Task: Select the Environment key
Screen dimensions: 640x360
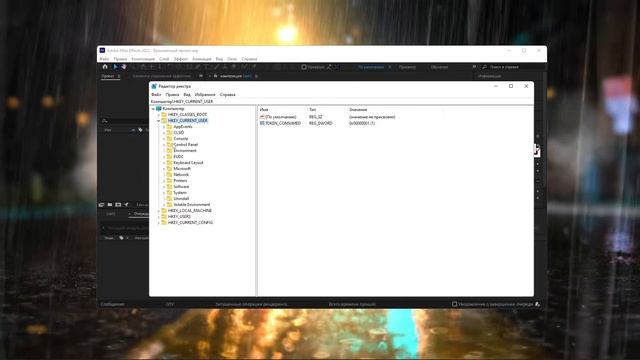Action: [x=185, y=151]
